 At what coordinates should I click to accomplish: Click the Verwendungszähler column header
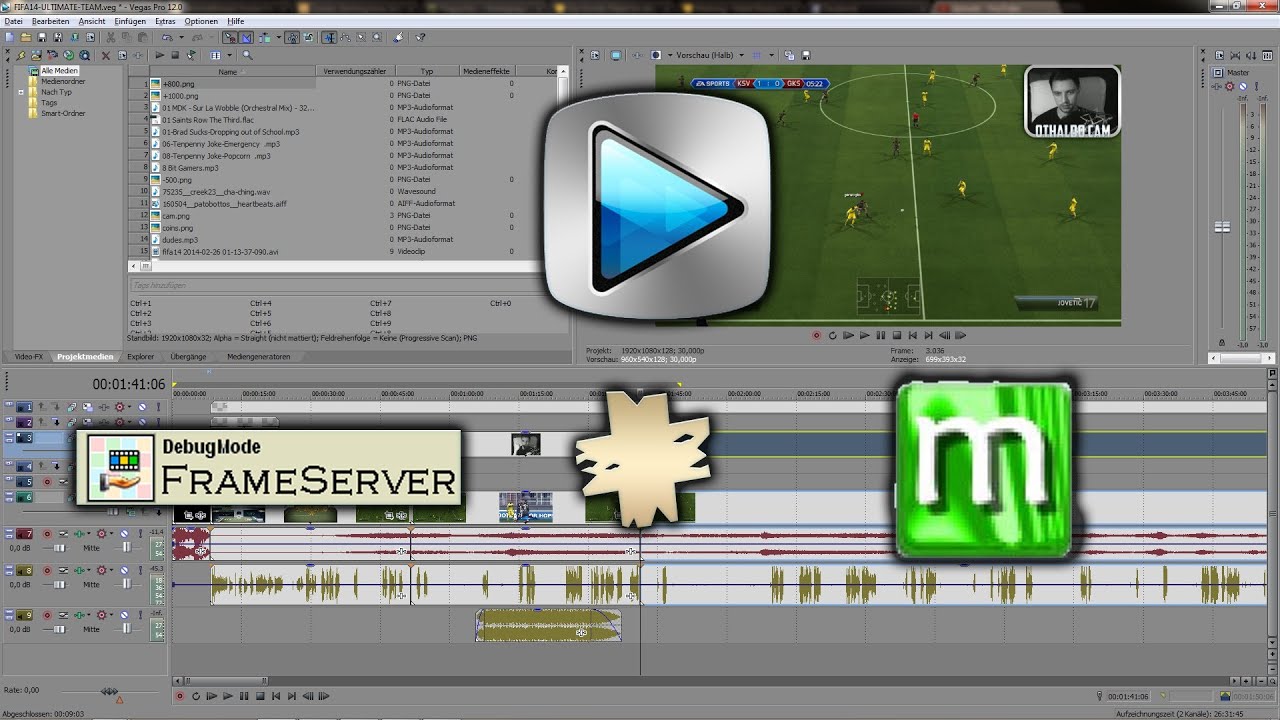pos(355,72)
